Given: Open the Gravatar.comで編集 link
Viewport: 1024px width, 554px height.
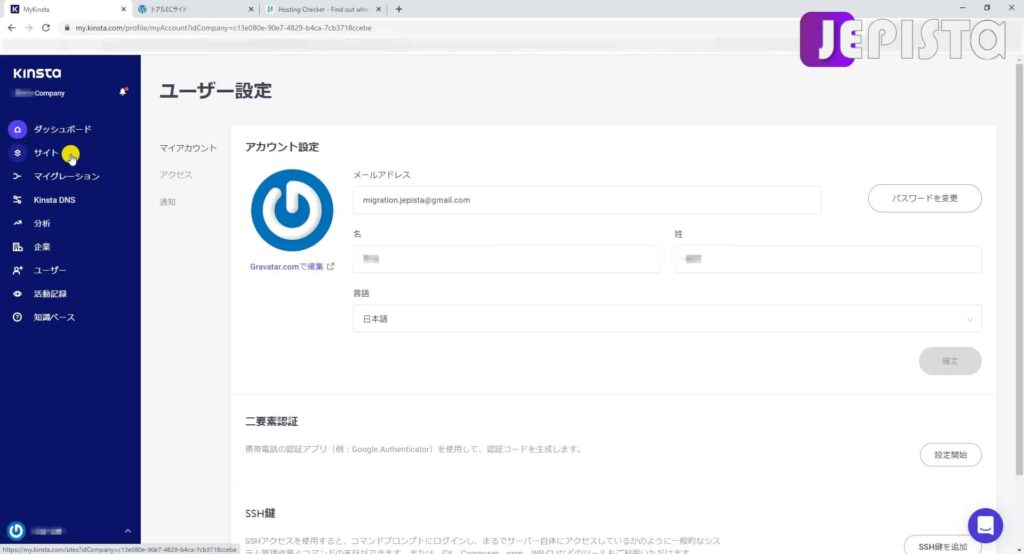Looking at the screenshot, I should 287,267.
